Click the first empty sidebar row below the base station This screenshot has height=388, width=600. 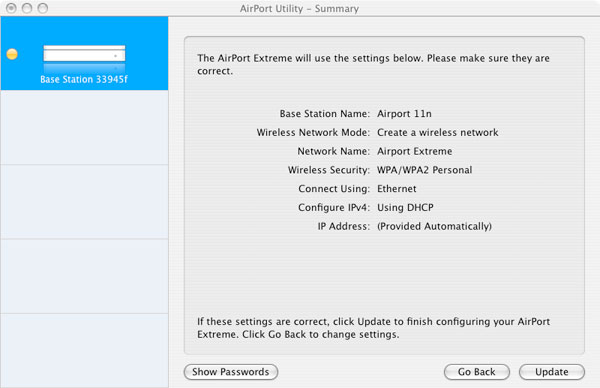click(x=84, y=127)
